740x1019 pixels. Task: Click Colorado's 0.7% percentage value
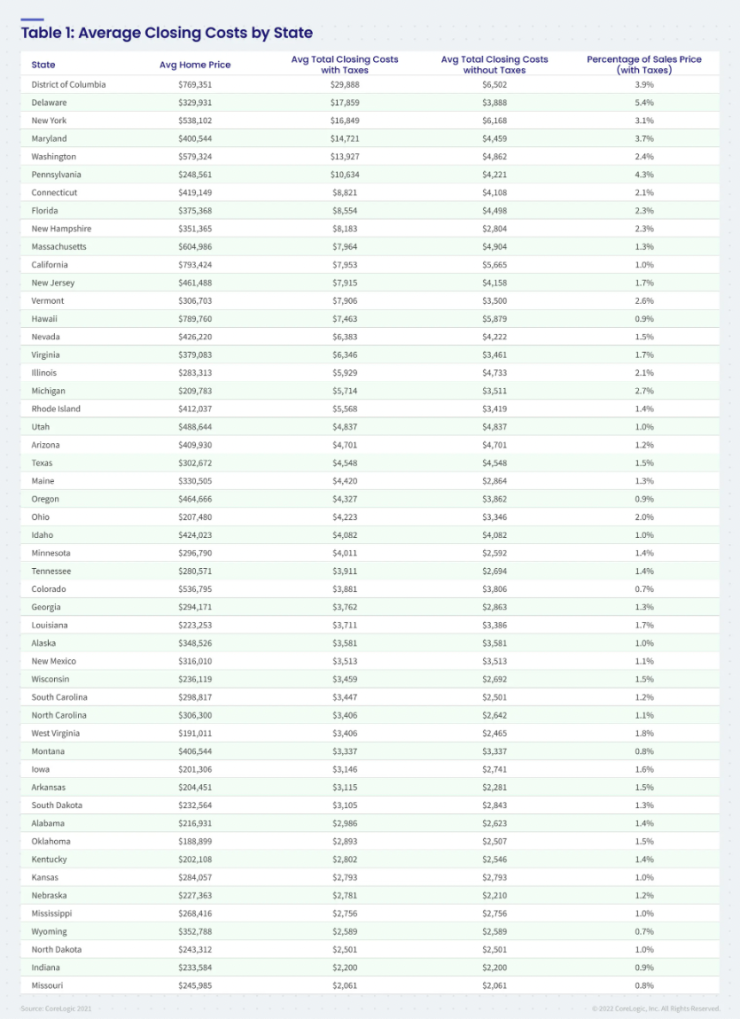tap(644, 589)
